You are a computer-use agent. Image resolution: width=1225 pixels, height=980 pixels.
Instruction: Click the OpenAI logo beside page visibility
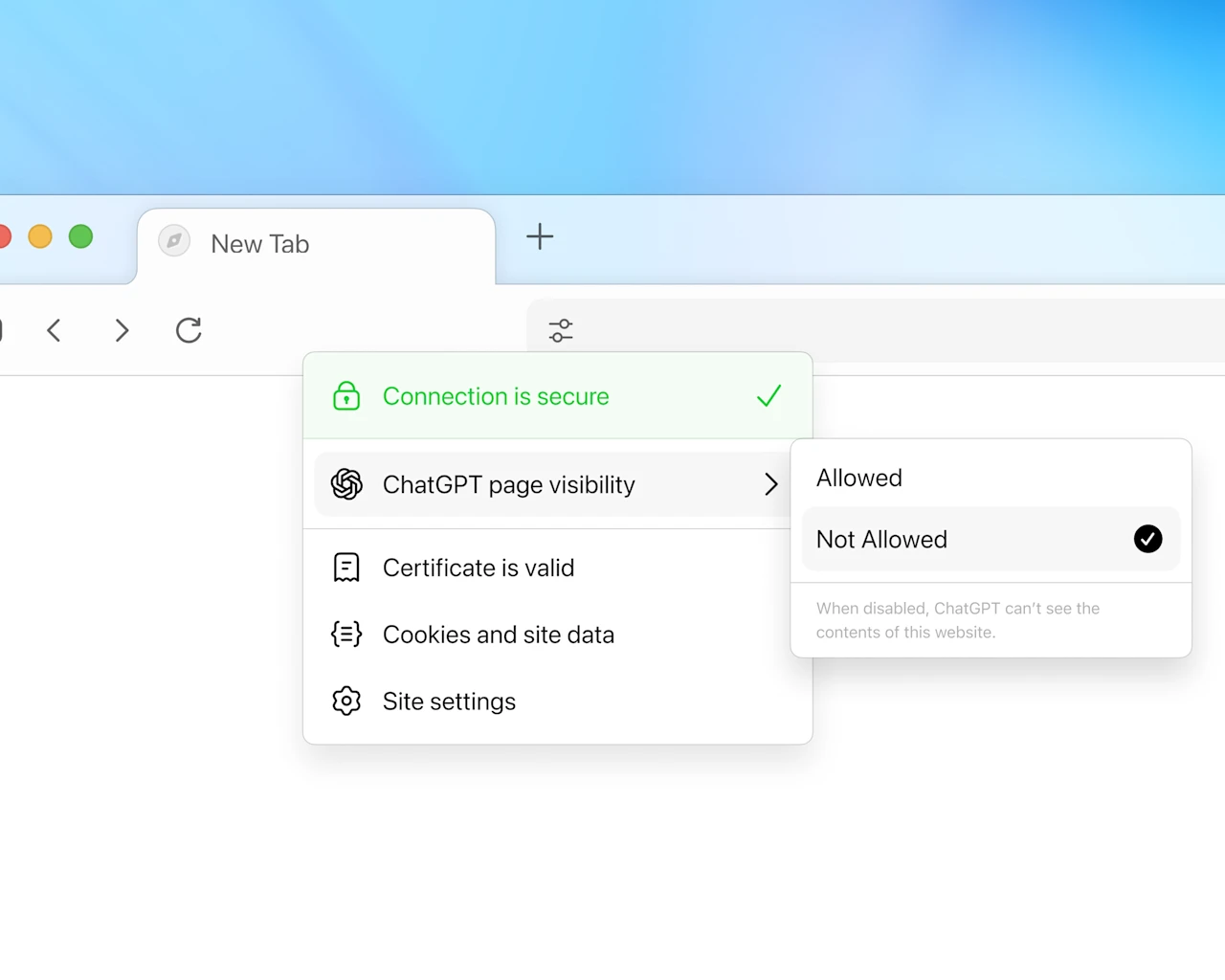click(345, 484)
